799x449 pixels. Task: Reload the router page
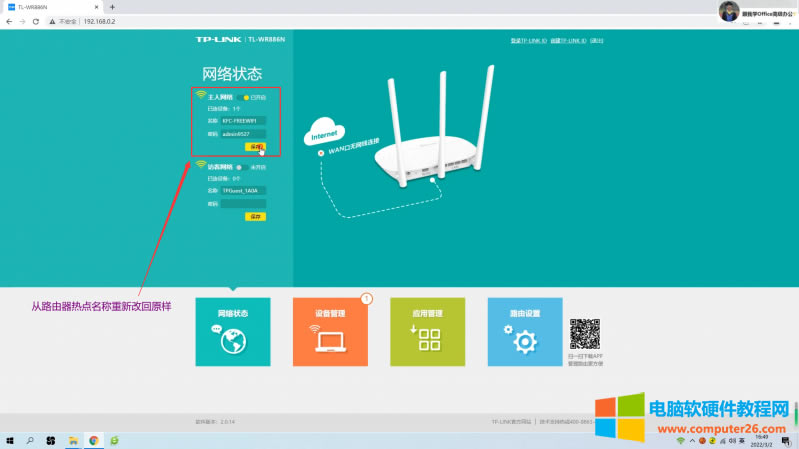click(x=36, y=21)
